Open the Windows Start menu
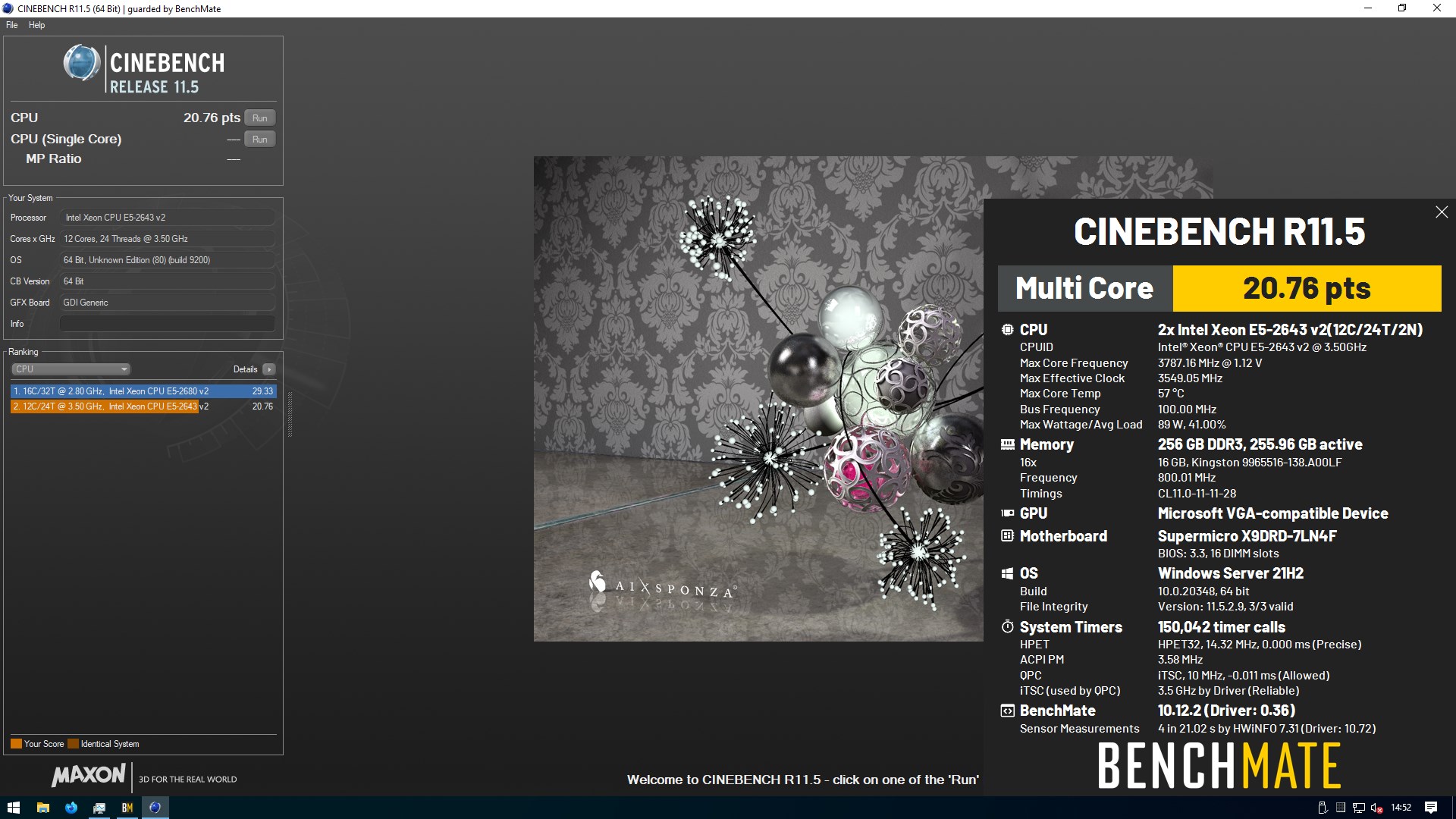Image resolution: width=1456 pixels, height=819 pixels. click(x=14, y=808)
